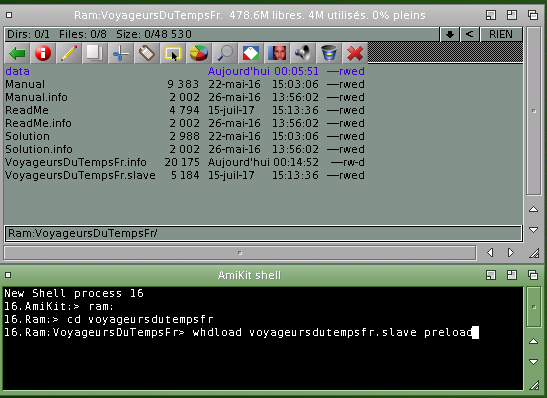Click the red X delete icon
547x398 pixels.
[354, 53]
